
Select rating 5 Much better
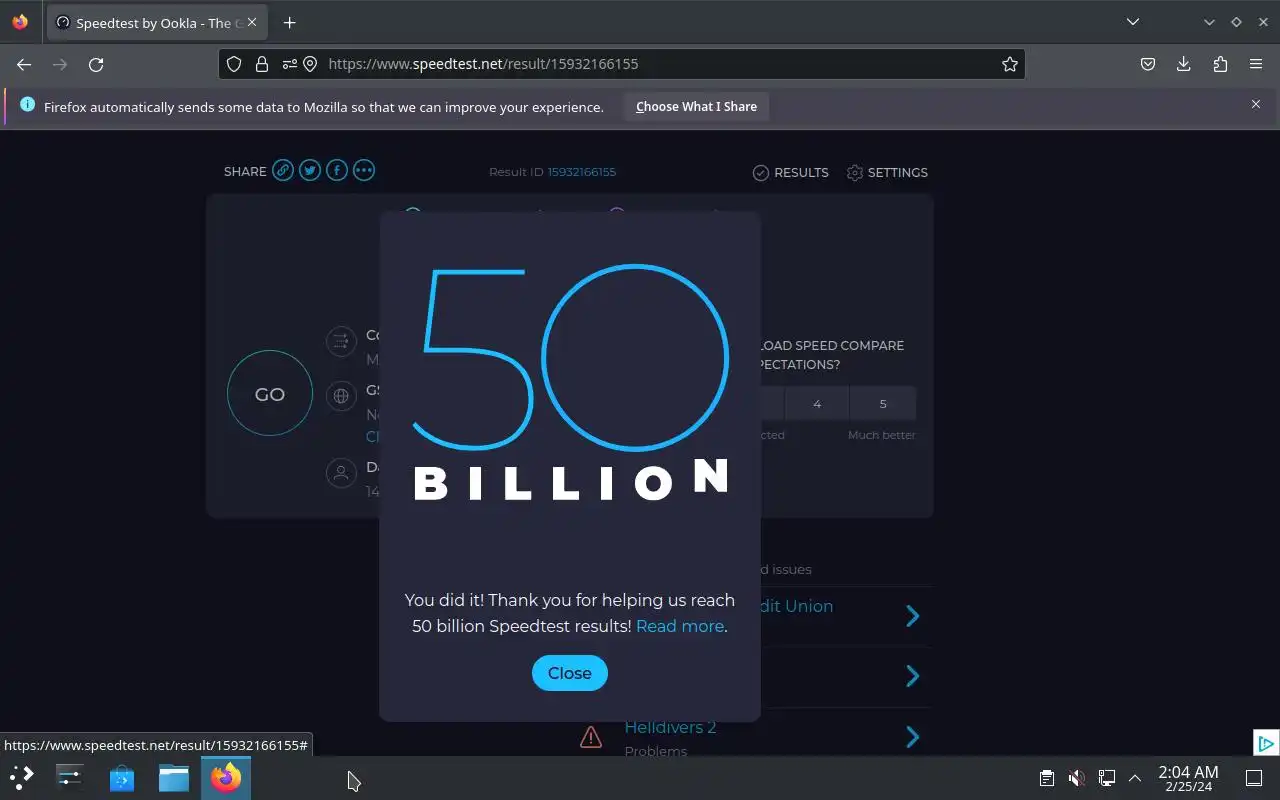[883, 404]
